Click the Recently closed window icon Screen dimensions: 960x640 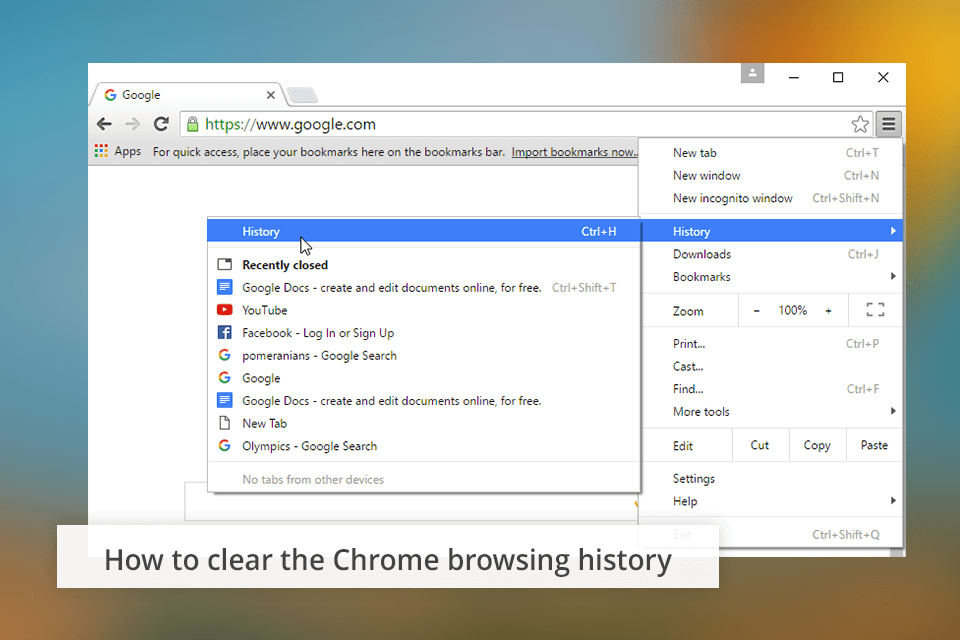[225, 265]
